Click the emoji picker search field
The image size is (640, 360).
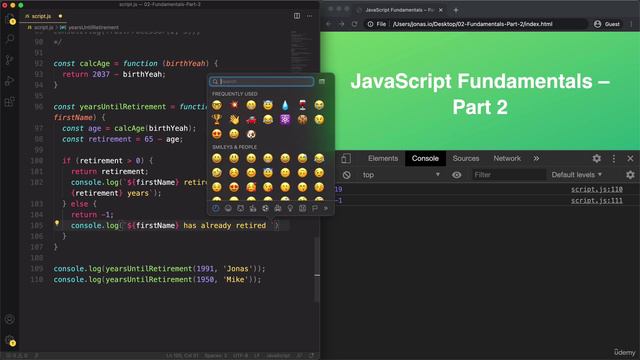tap(262, 81)
